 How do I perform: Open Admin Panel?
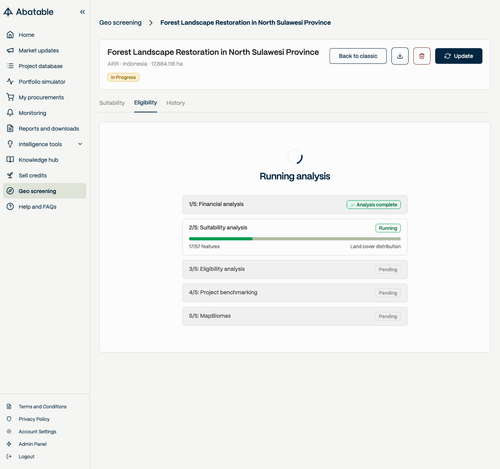(x=33, y=444)
